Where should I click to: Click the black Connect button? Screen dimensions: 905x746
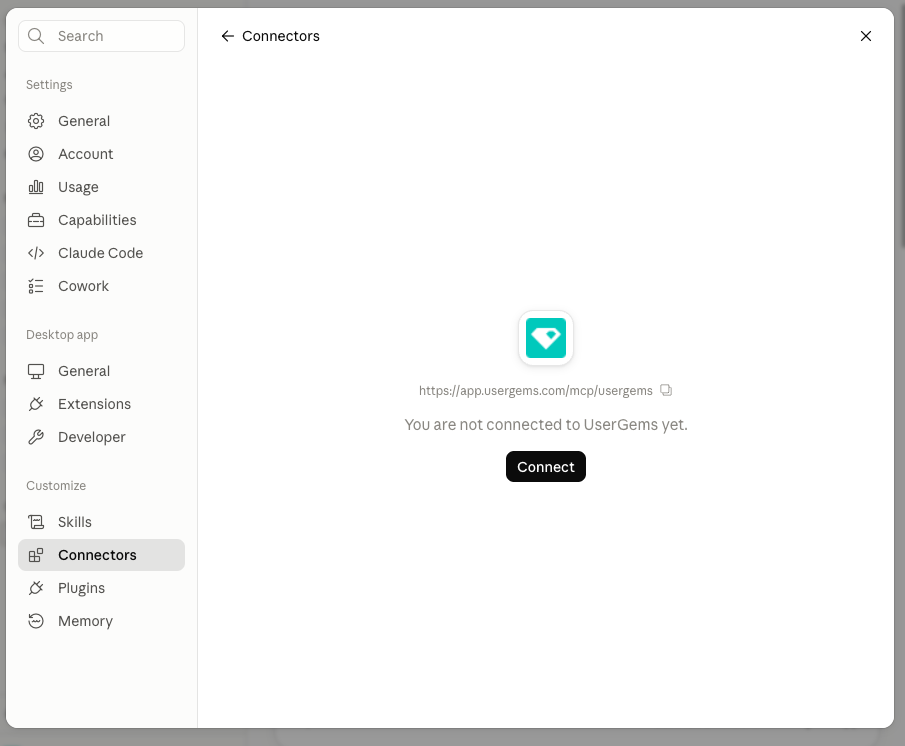pyautogui.click(x=546, y=466)
